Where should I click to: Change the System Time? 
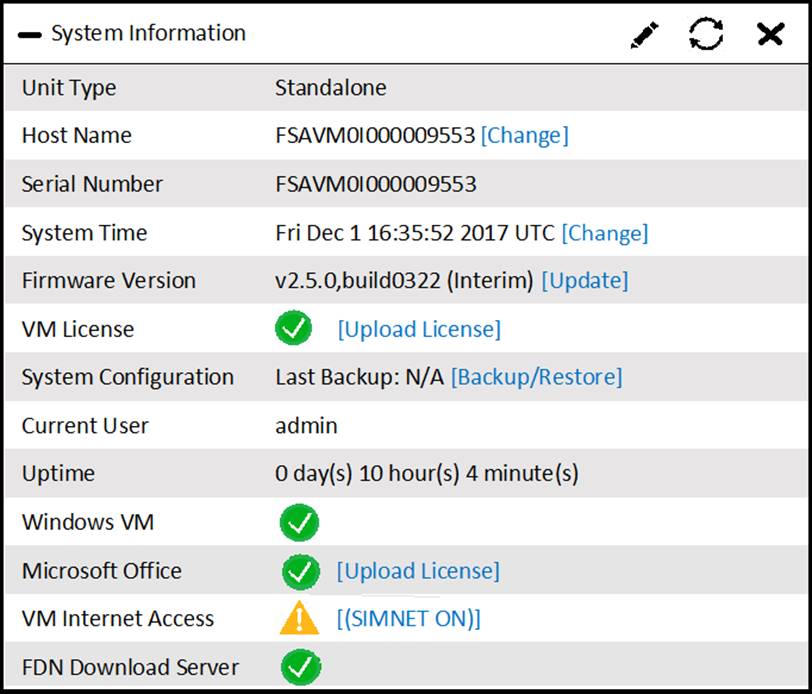pyautogui.click(x=604, y=233)
